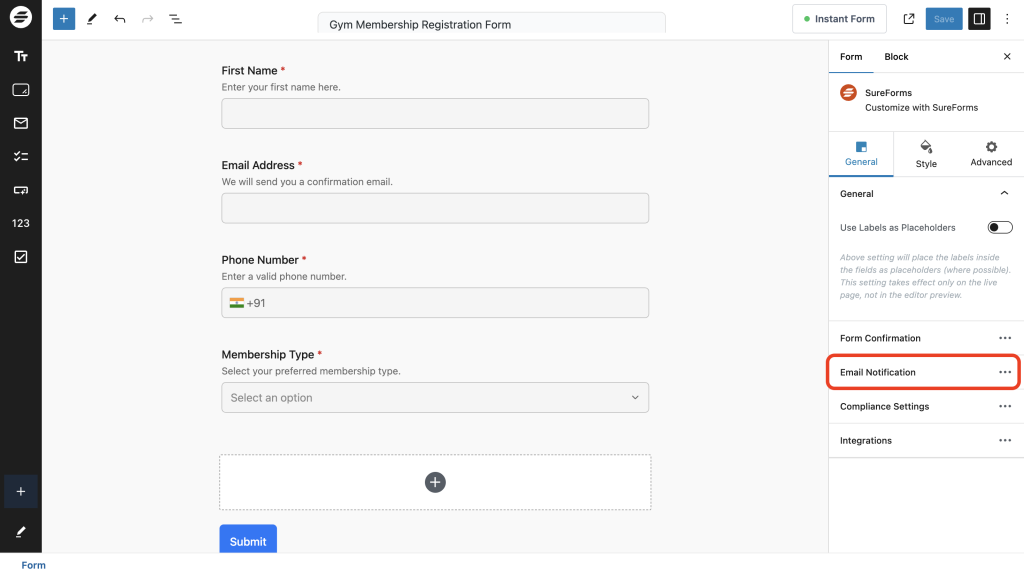
Task: Open the Style tab
Action: coord(926,154)
